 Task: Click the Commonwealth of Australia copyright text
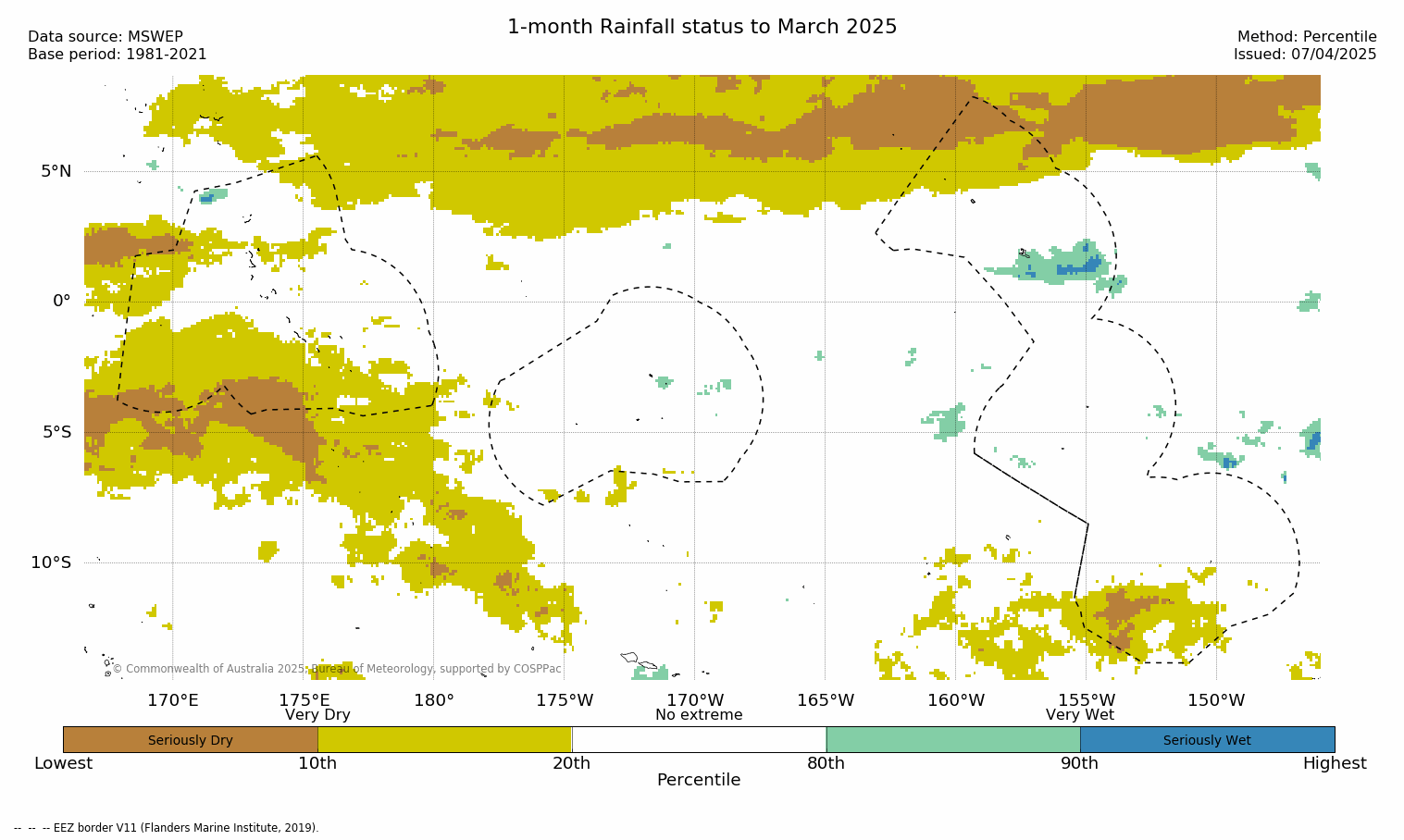tap(337, 669)
